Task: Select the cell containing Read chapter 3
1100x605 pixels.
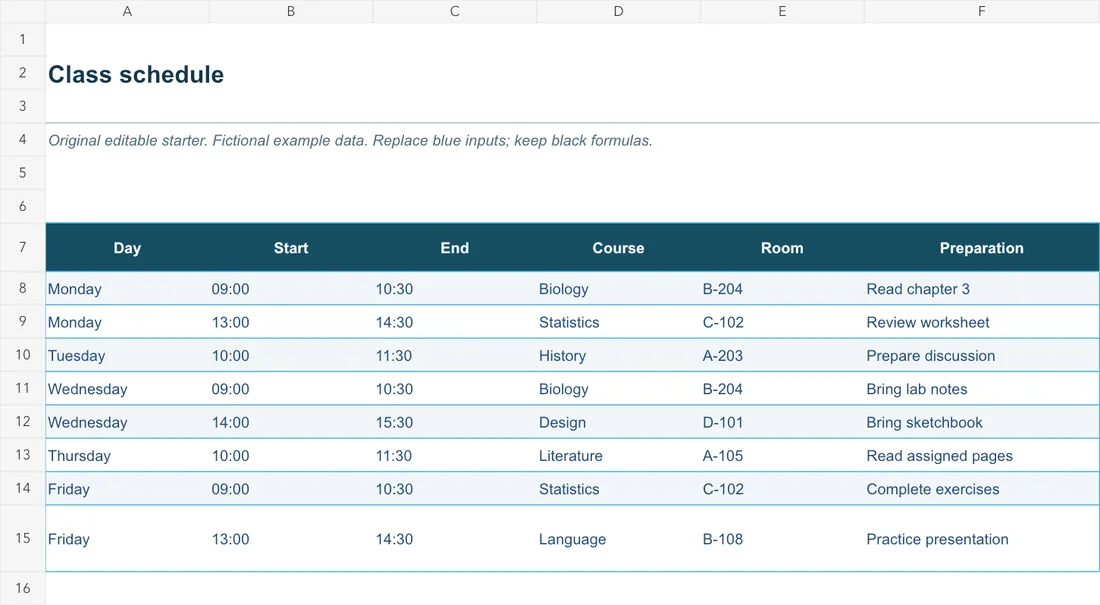Action: [x=981, y=288]
